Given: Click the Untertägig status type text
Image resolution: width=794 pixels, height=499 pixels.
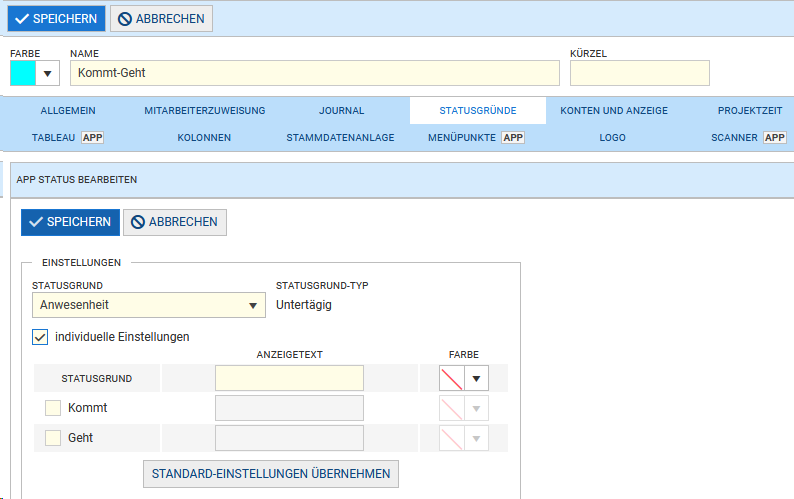Looking at the screenshot, I should (x=304, y=305).
